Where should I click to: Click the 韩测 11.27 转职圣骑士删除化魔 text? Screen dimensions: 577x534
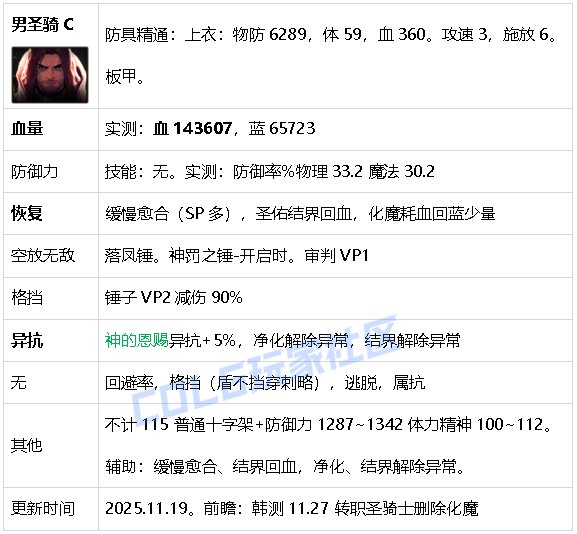point(365,509)
